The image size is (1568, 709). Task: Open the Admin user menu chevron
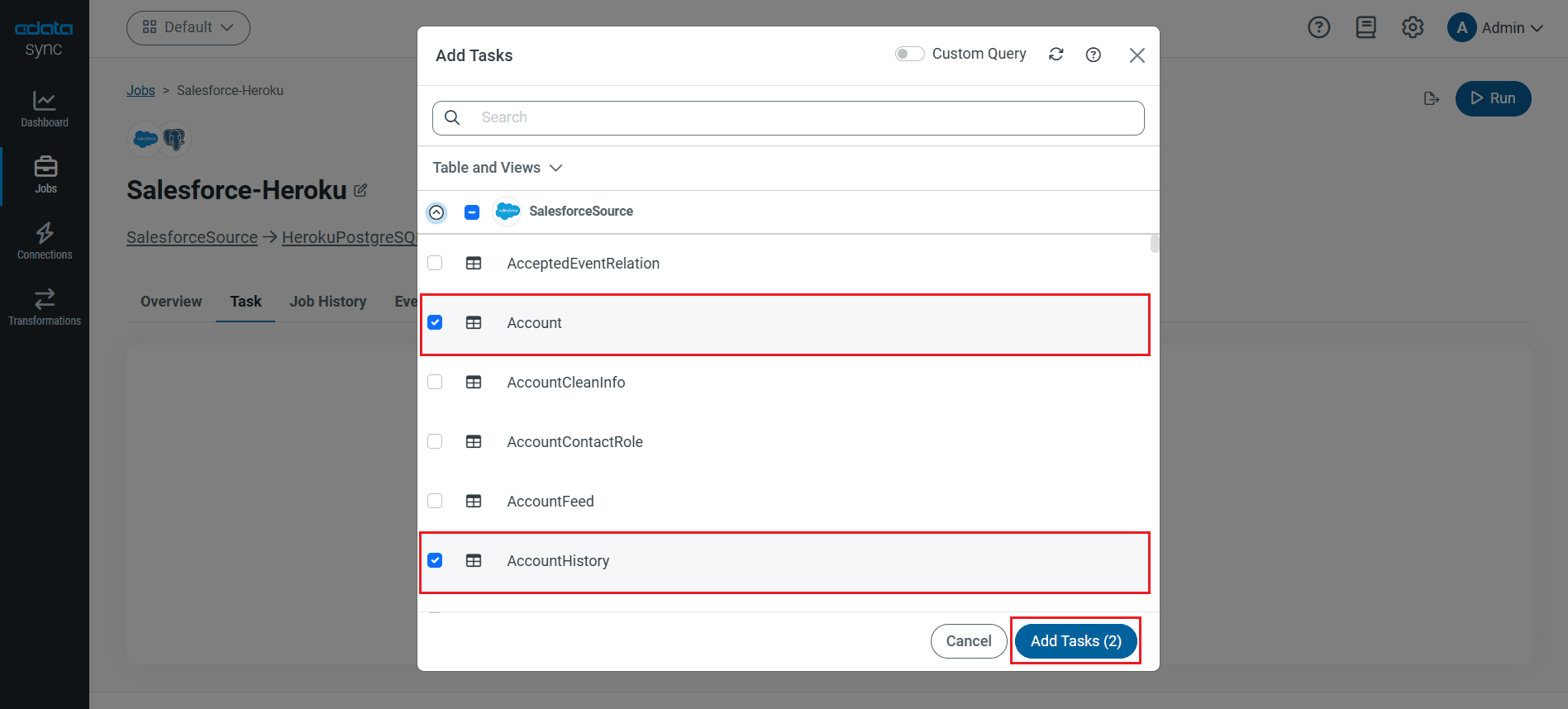click(x=1537, y=28)
